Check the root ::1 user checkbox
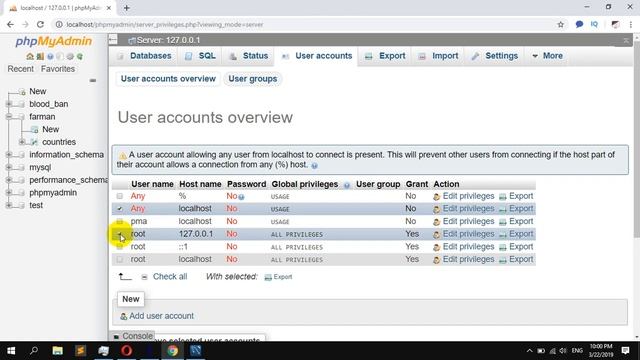Image resolution: width=640 pixels, height=360 pixels. [x=120, y=247]
